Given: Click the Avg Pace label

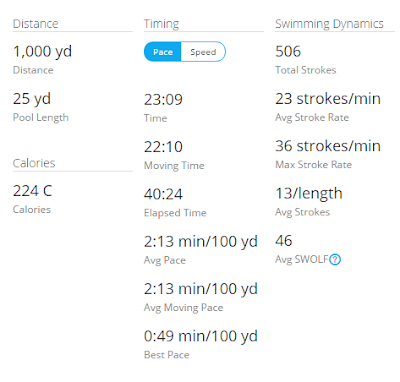Looking at the screenshot, I should (x=165, y=260).
